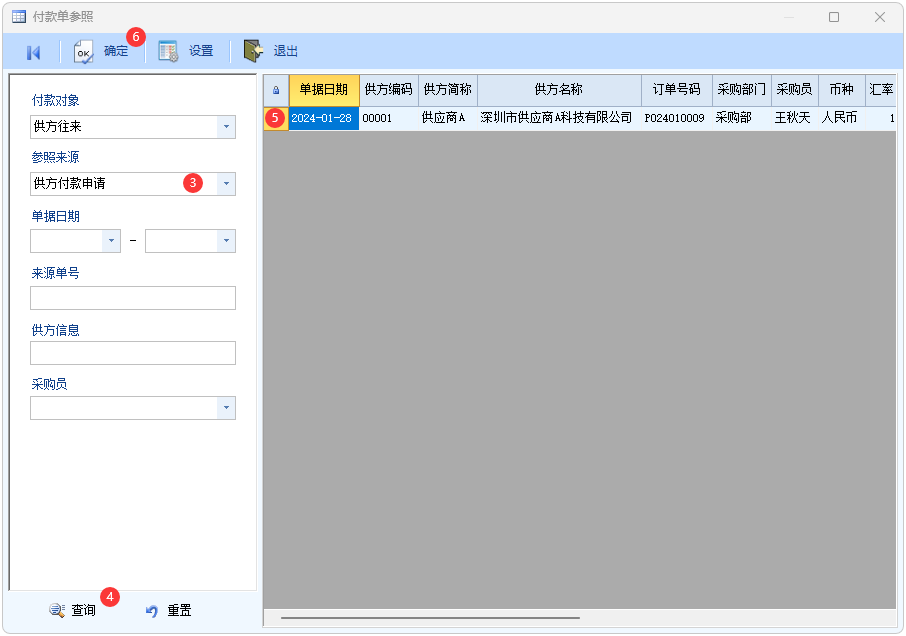
Task: Click the horizontal scrollbar below the grid
Action: coord(430,618)
